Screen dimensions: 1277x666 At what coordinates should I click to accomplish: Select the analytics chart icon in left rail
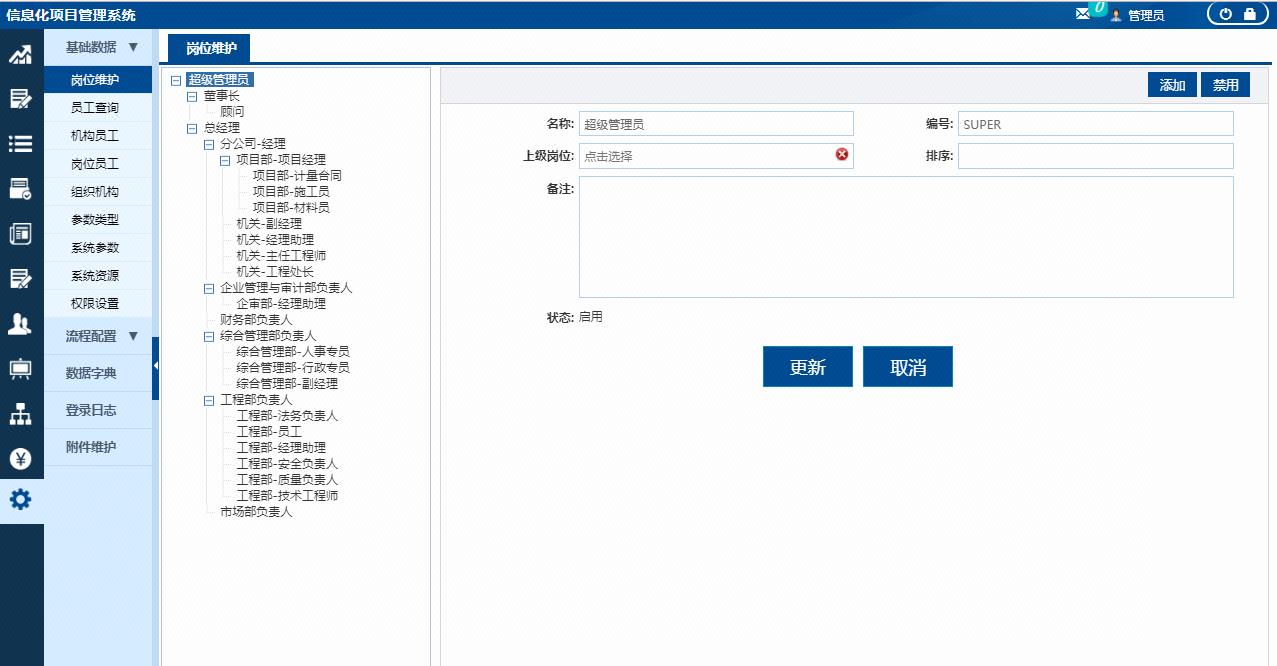[21, 55]
